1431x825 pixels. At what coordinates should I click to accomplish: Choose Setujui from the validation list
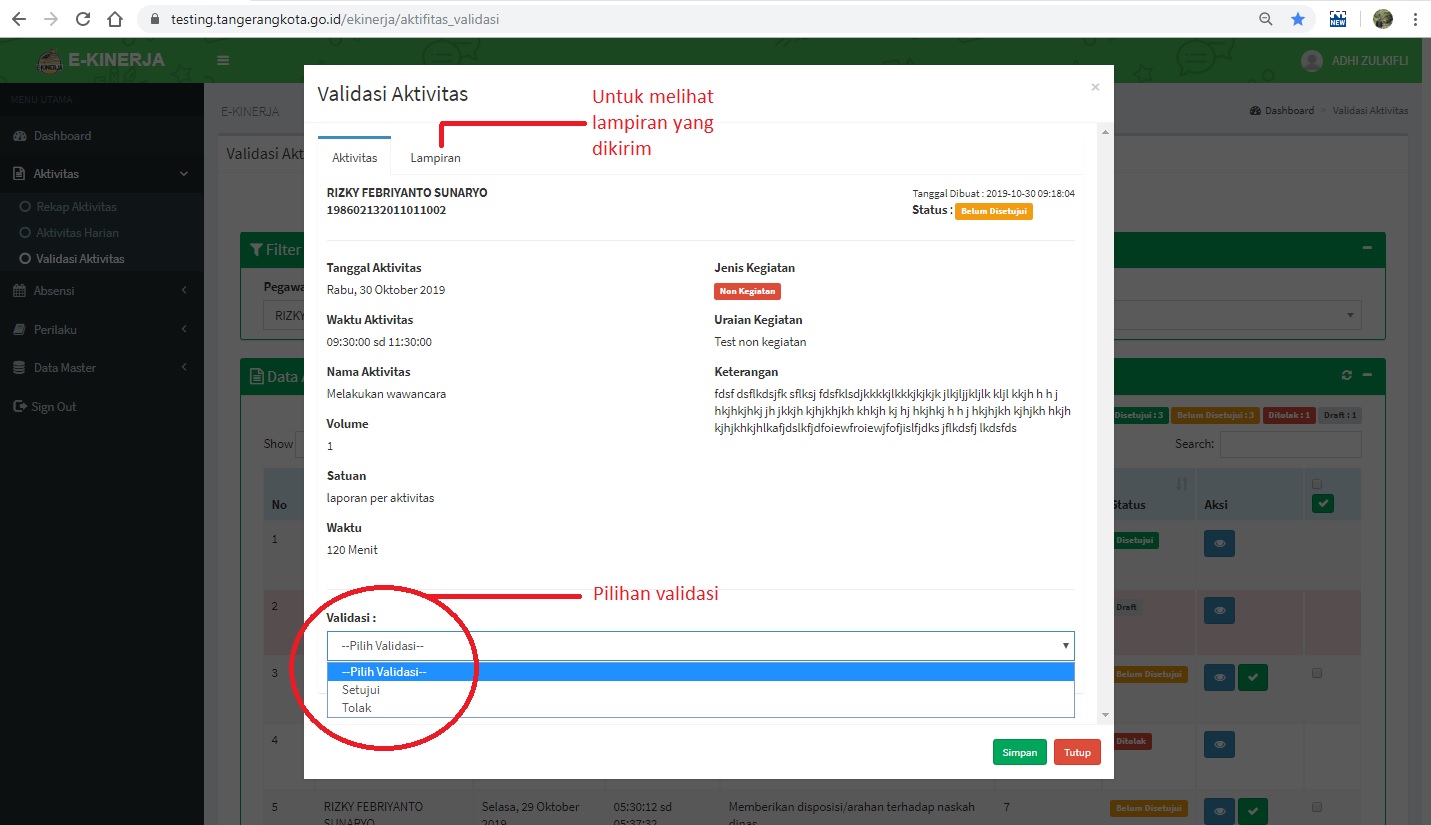tap(361, 690)
